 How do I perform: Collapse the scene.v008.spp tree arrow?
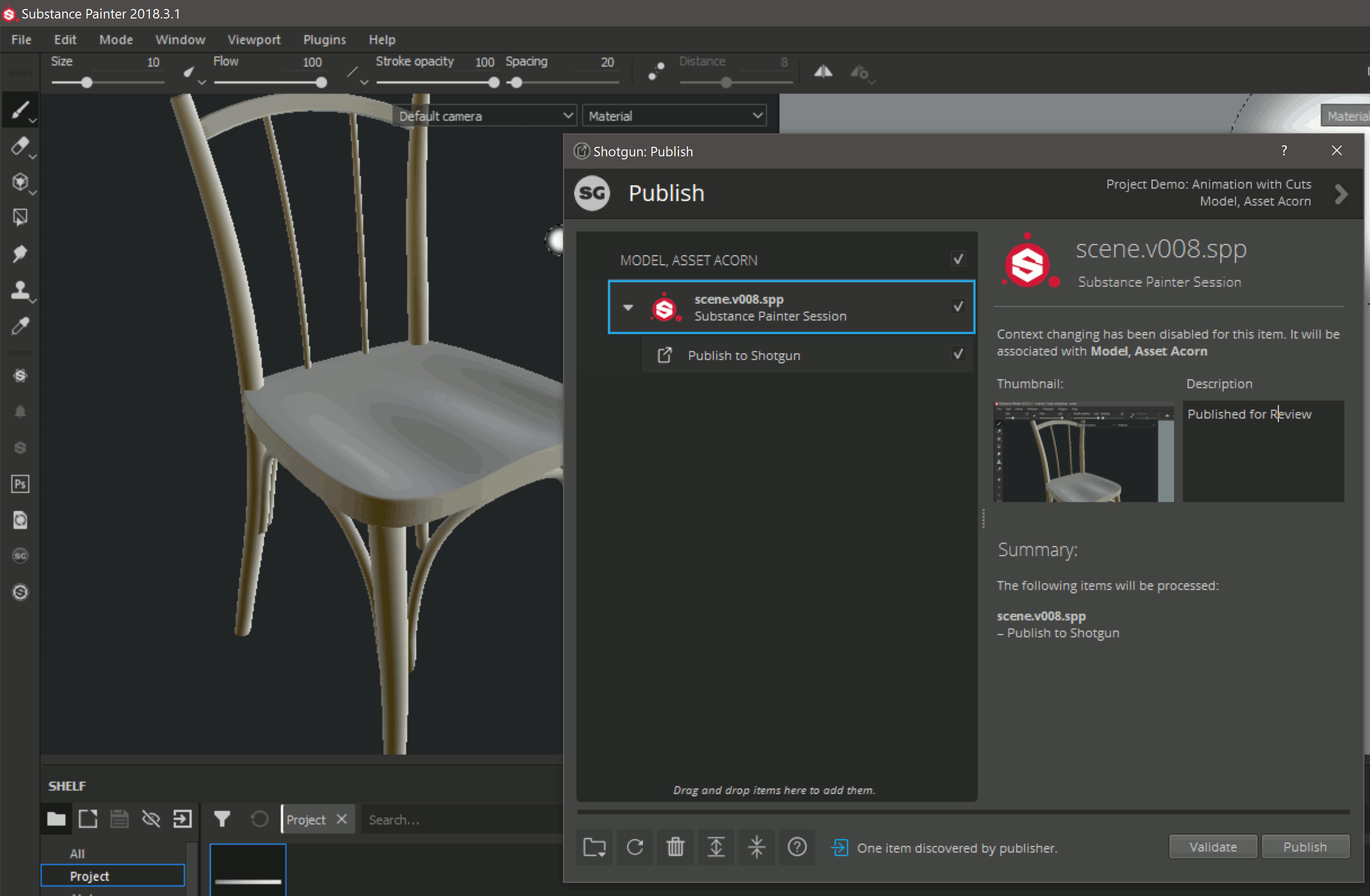click(628, 307)
